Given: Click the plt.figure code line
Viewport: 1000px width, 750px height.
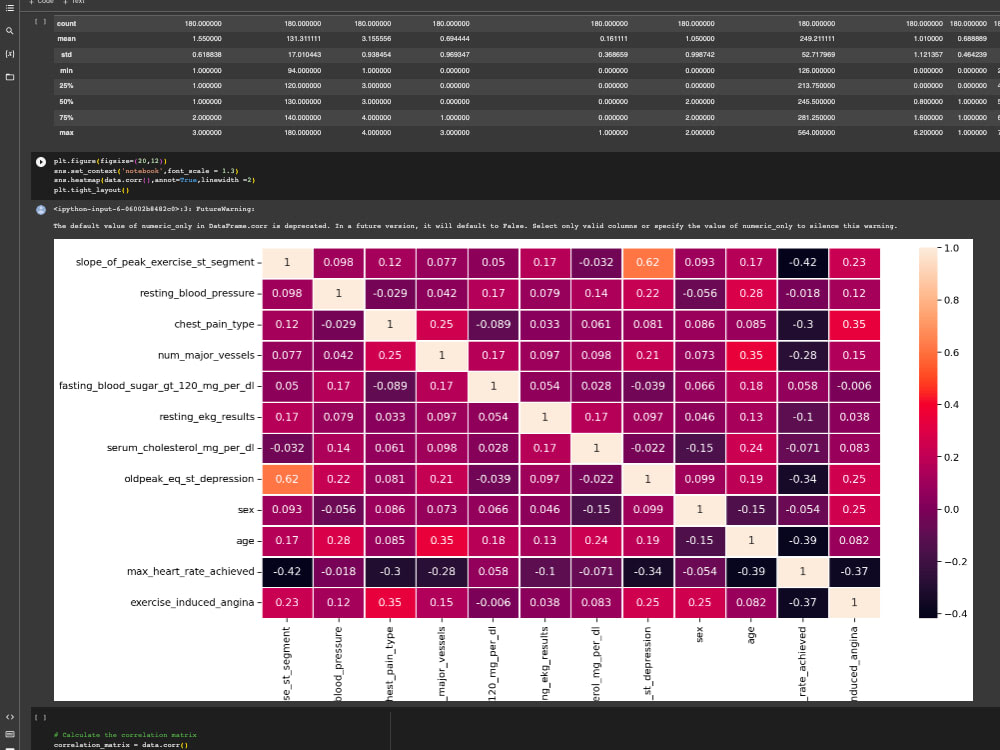Looking at the screenshot, I should [110, 161].
